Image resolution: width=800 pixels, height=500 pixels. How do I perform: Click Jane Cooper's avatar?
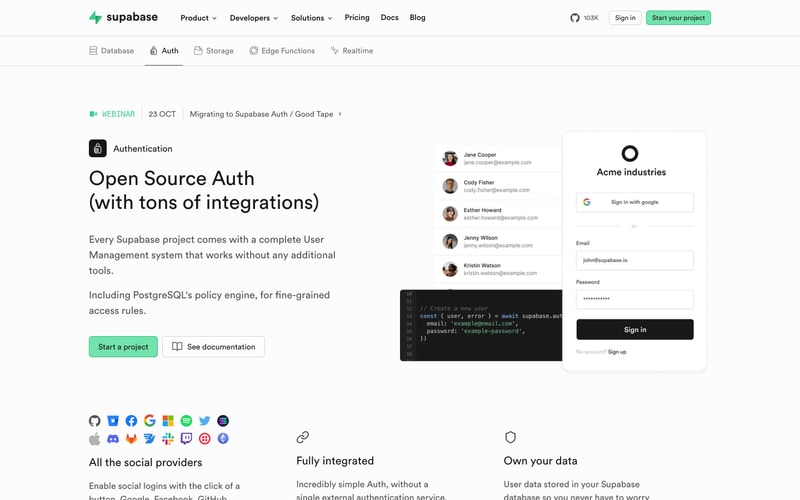[450, 159]
